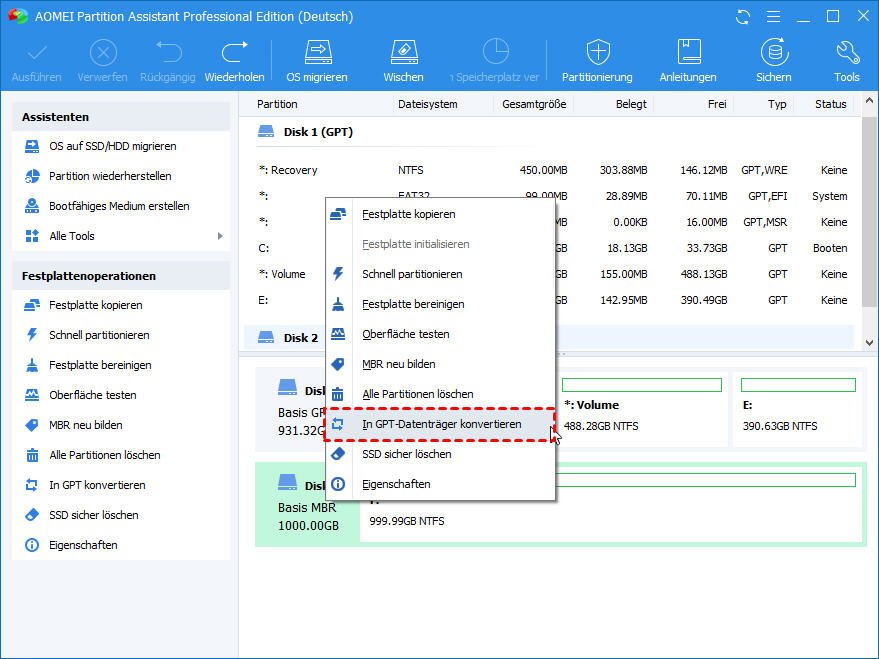Click SSD sicher löschen in sidebar
879x659 pixels.
[121, 515]
